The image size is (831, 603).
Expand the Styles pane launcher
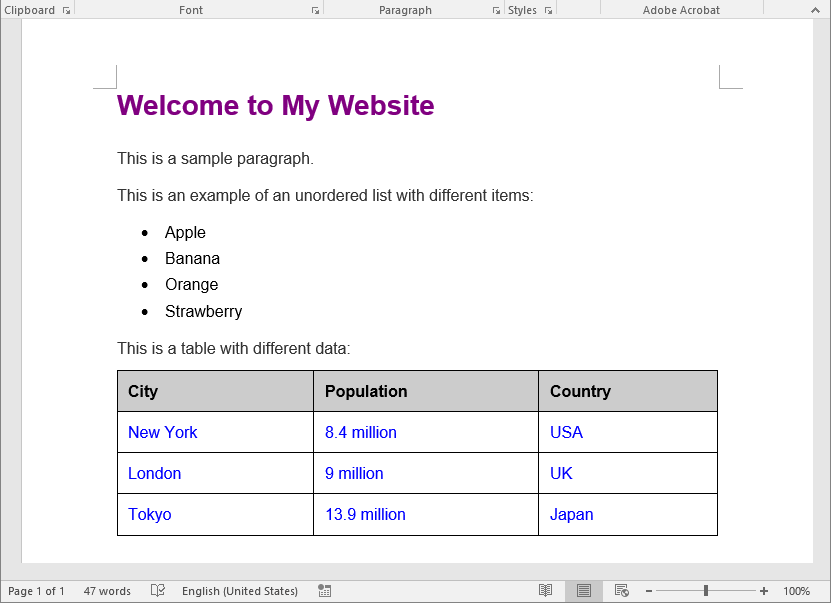(x=547, y=9)
